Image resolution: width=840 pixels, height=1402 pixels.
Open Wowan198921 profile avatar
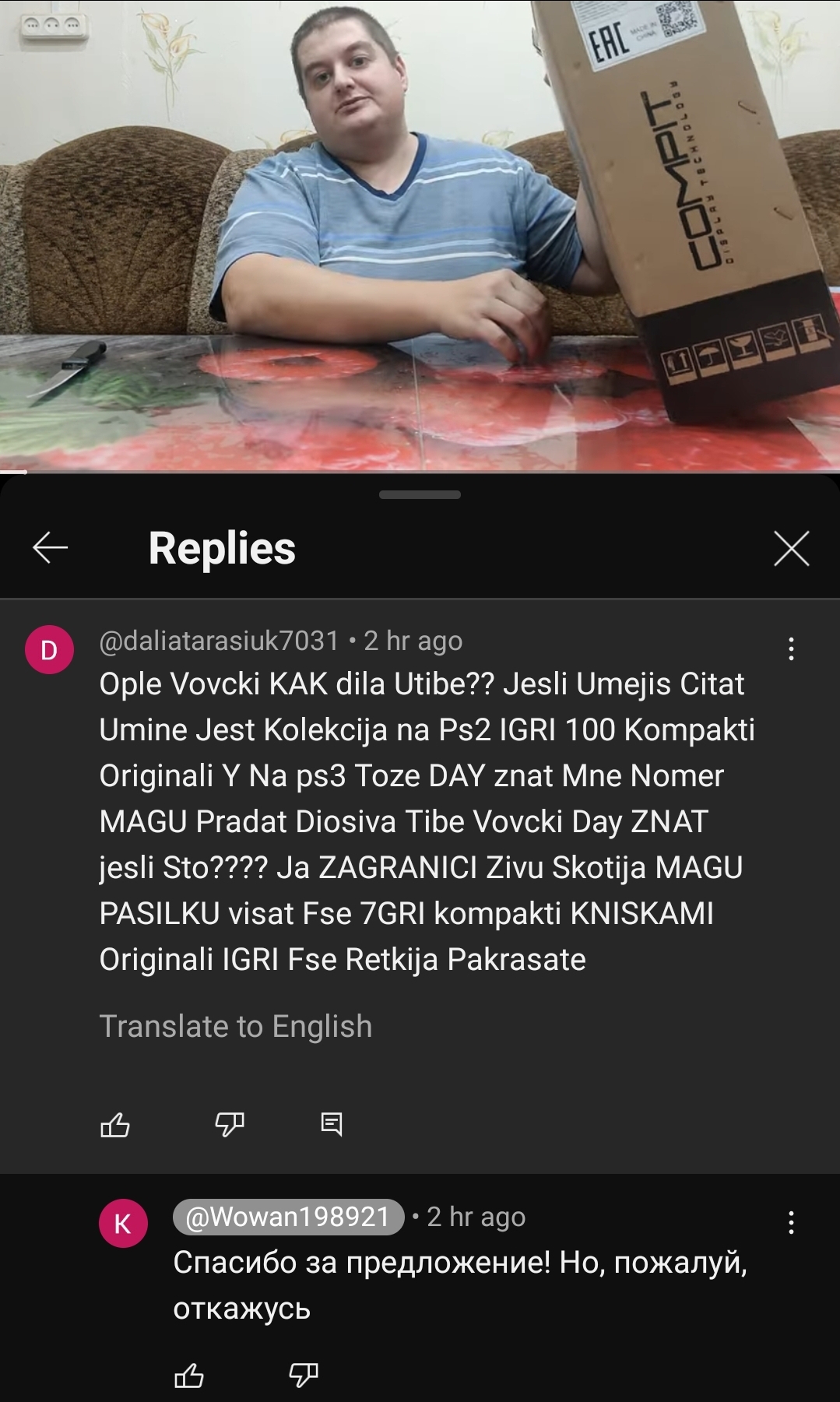(123, 1223)
